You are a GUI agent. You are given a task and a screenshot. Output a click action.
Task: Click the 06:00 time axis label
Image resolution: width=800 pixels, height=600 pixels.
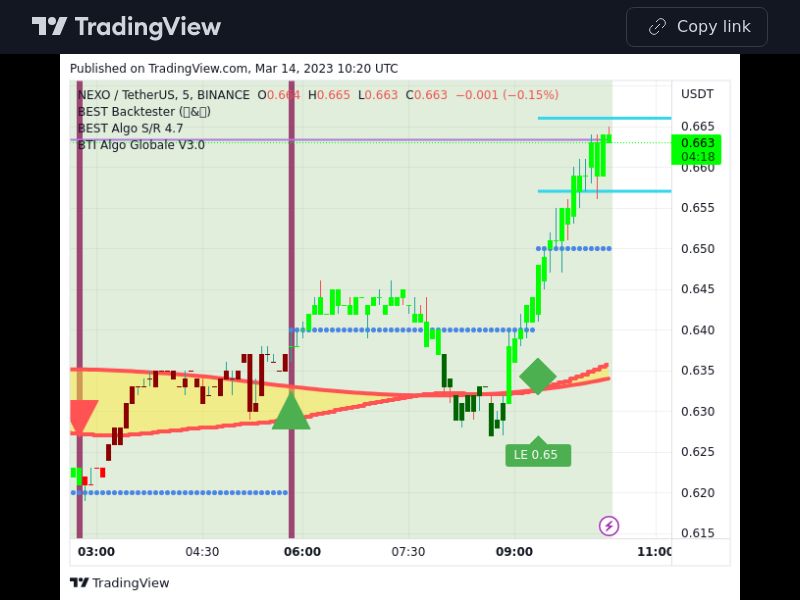(x=302, y=552)
